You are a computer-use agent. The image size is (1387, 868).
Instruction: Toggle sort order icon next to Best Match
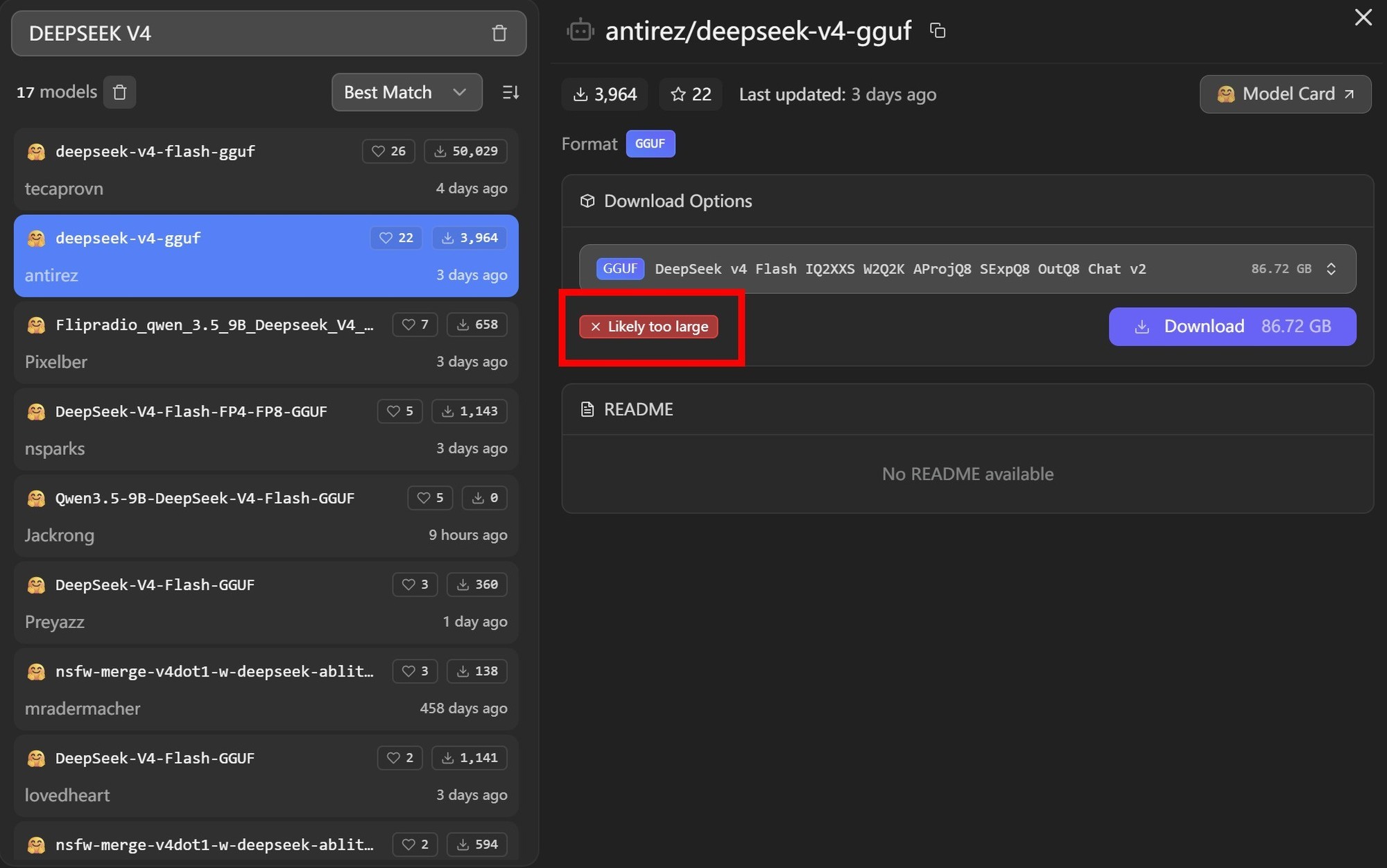510,92
